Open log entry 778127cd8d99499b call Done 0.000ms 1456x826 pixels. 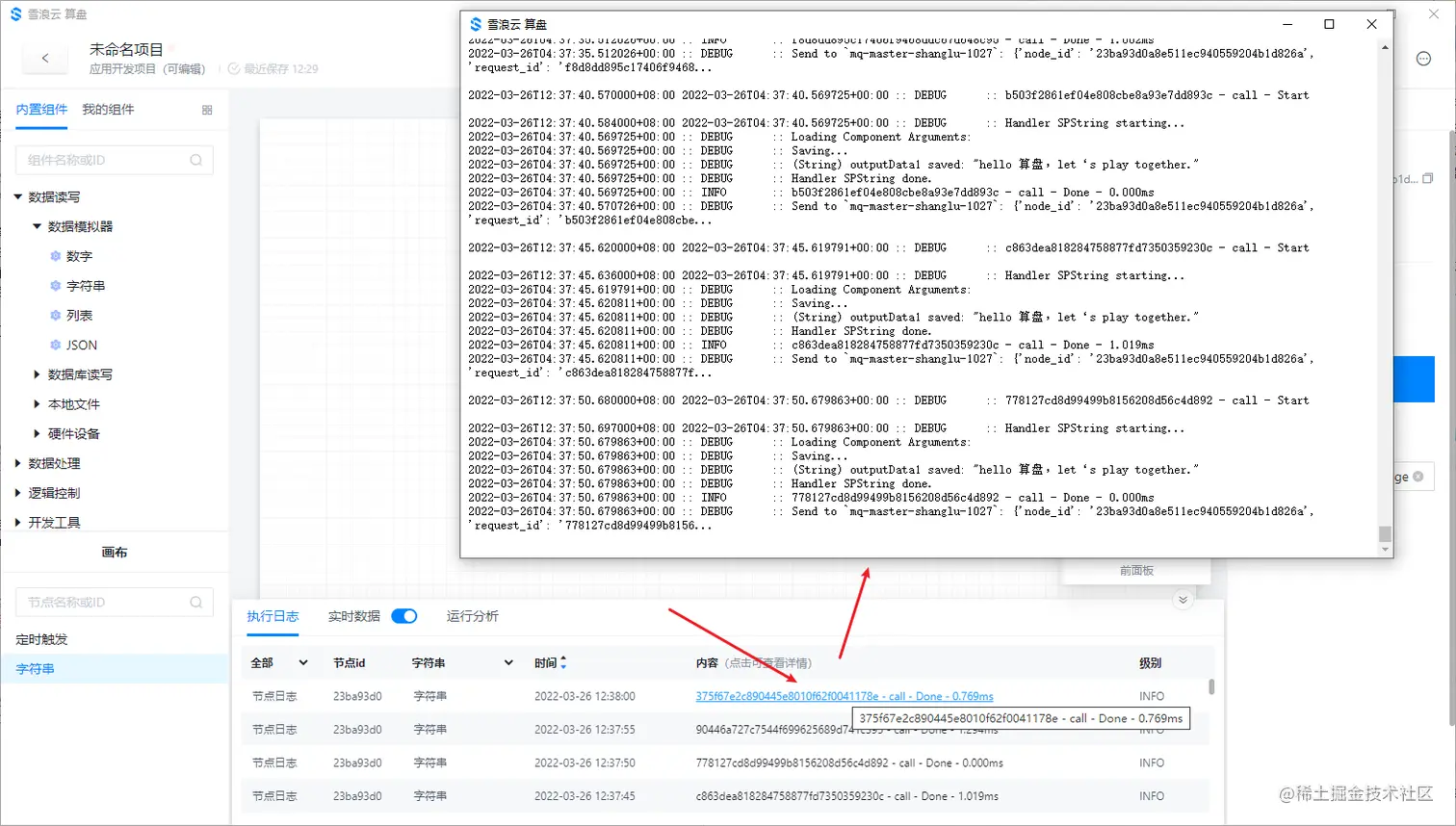[849, 762]
